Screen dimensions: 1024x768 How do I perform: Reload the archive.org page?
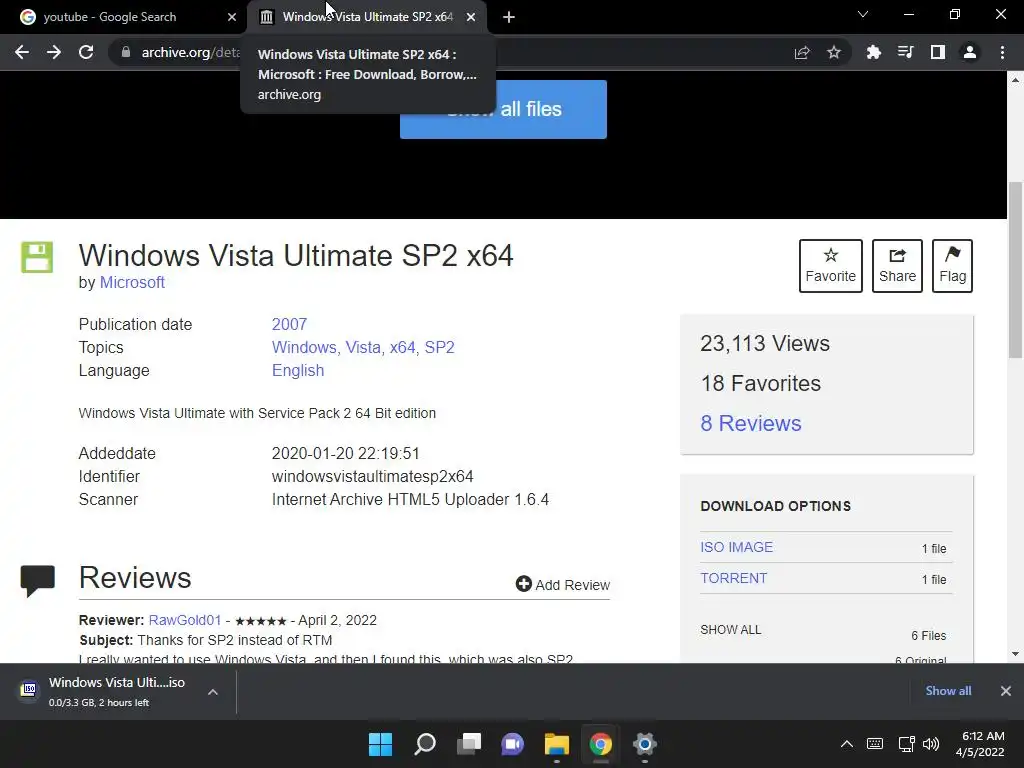point(86,52)
